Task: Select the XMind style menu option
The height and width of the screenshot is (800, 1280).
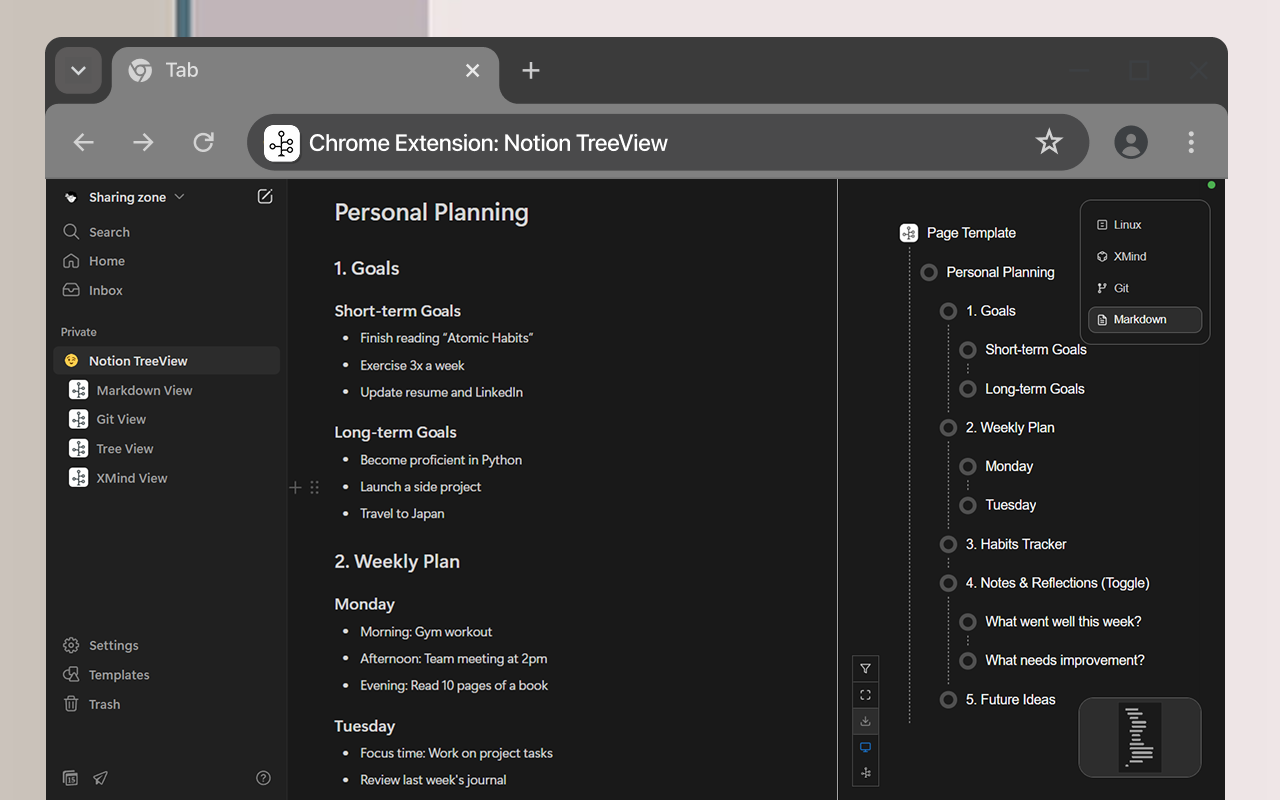Action: 1145,256
